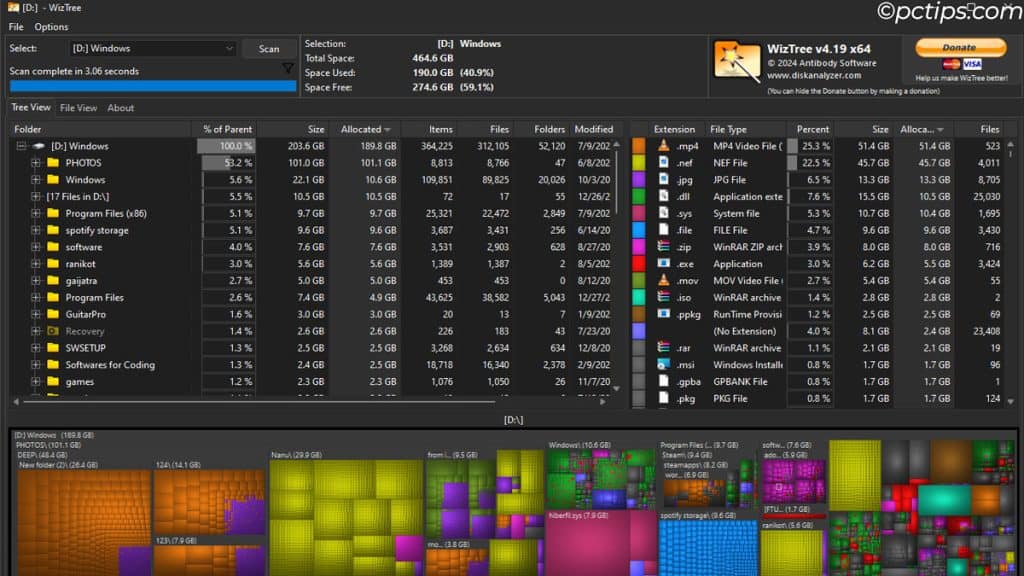
Task: Expand the software folder node
Action: click(x=36, y=247)
